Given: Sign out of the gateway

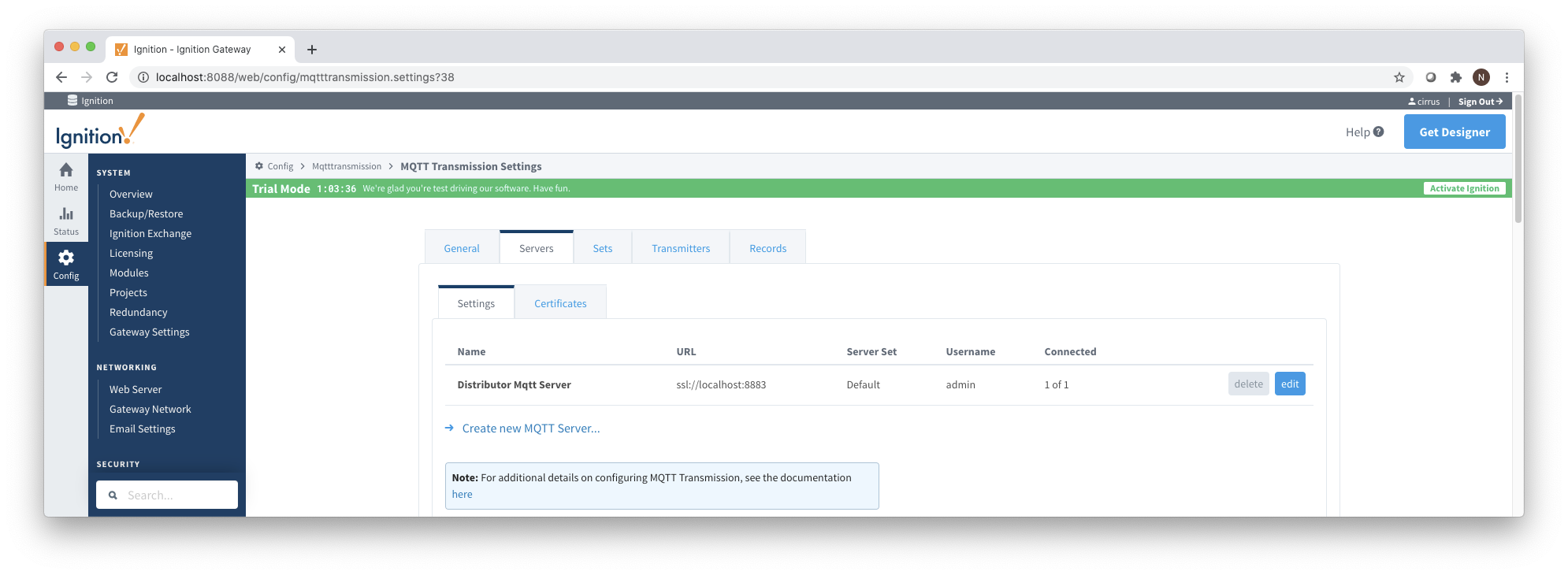Looking at the screenshot, I should [x=1481, y=102].
